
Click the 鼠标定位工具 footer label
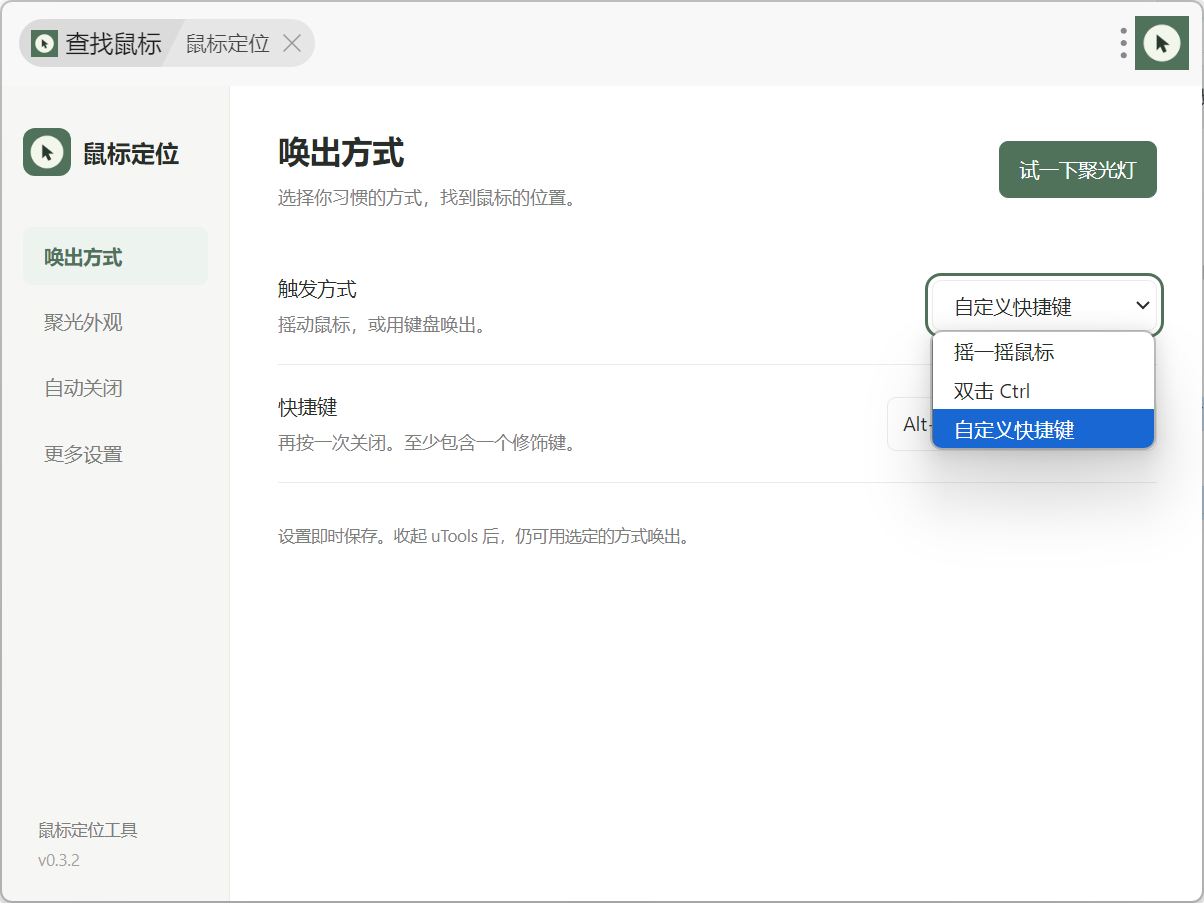click(88, 830)
